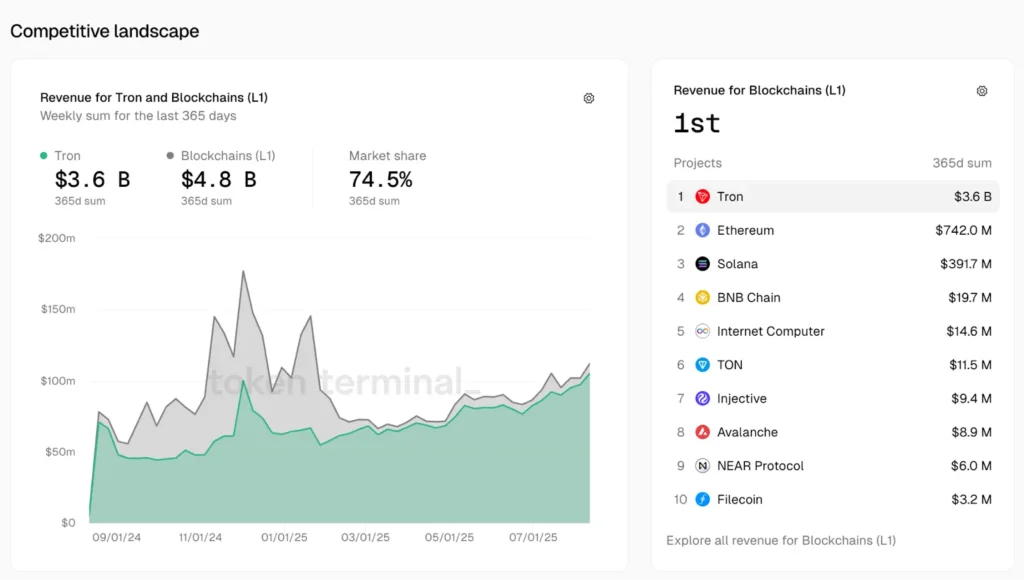Click the Solana logo icon
Viewport: 1024px width, 580px height.
coord(702,264)
